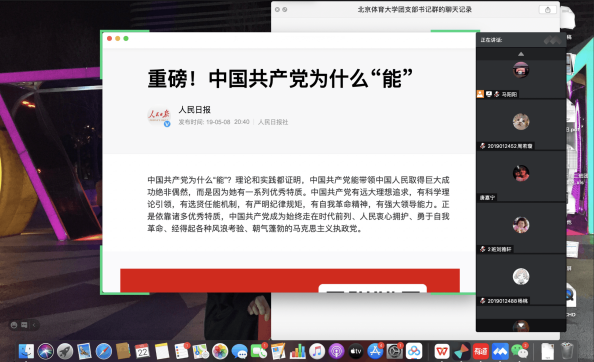Click muted mic icon of 2019012452

483,146
